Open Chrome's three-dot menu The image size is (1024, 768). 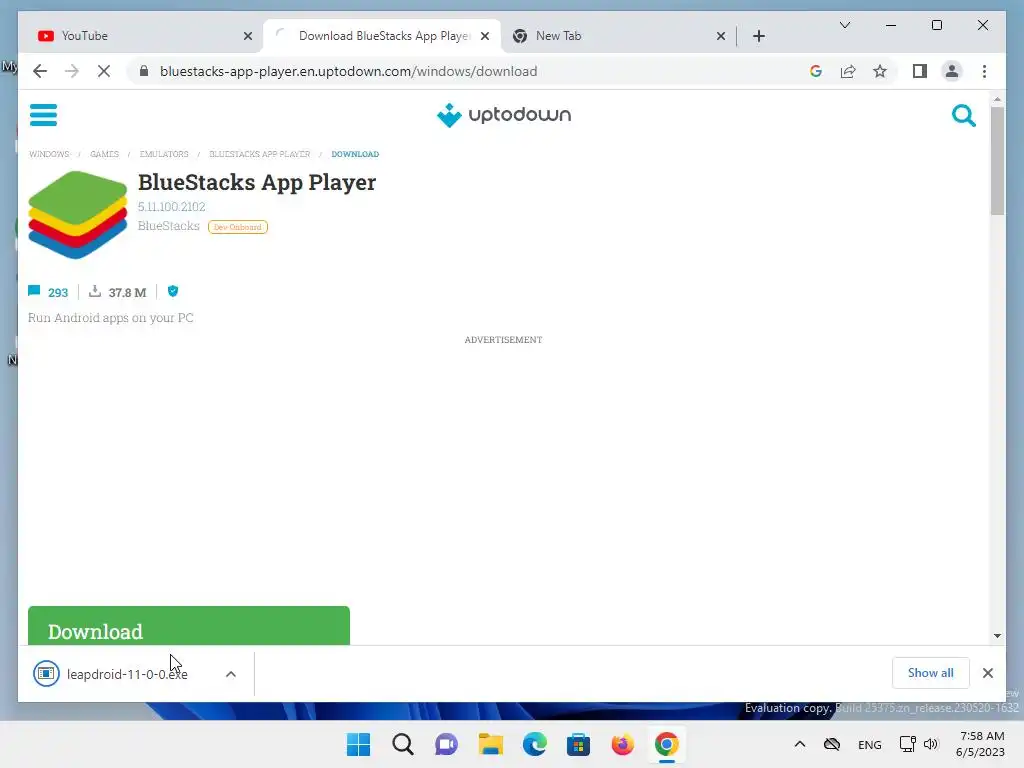pyautogui.click(x=984, y=71)
